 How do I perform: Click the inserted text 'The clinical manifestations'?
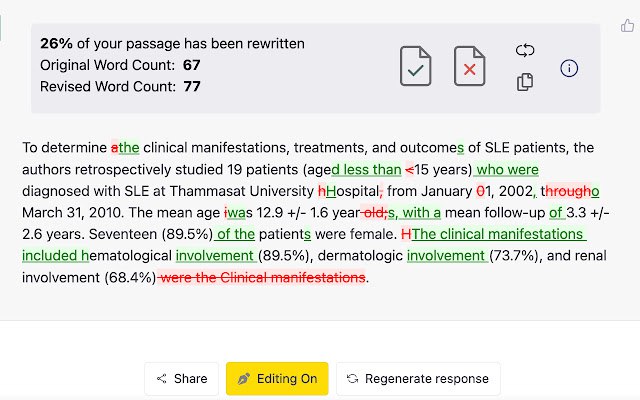click(x=498, y=234)
